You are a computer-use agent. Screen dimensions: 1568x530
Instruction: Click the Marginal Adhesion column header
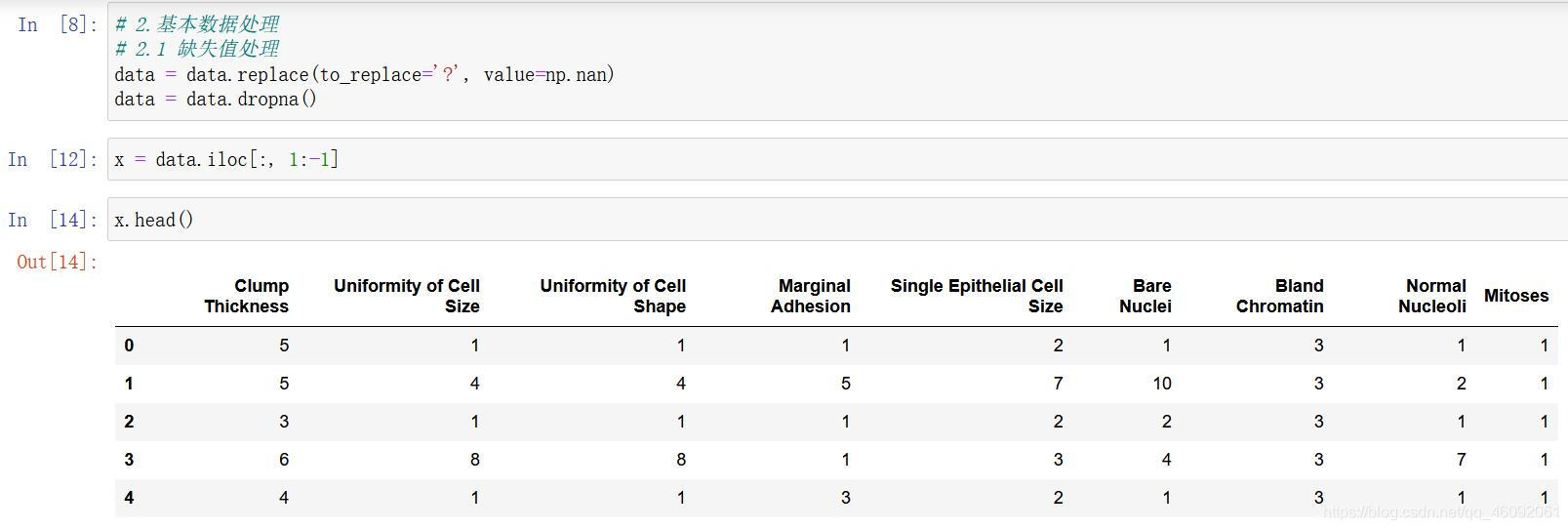click(810, 296)
